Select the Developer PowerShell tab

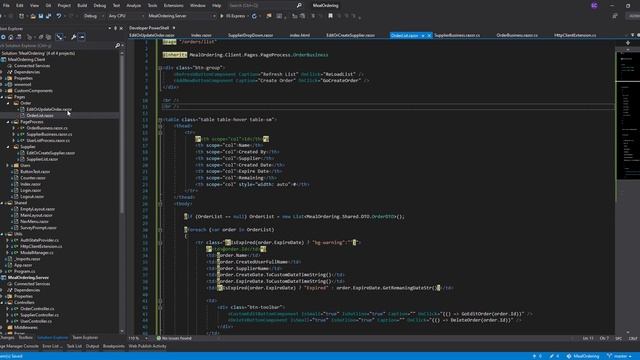point(149,28)
